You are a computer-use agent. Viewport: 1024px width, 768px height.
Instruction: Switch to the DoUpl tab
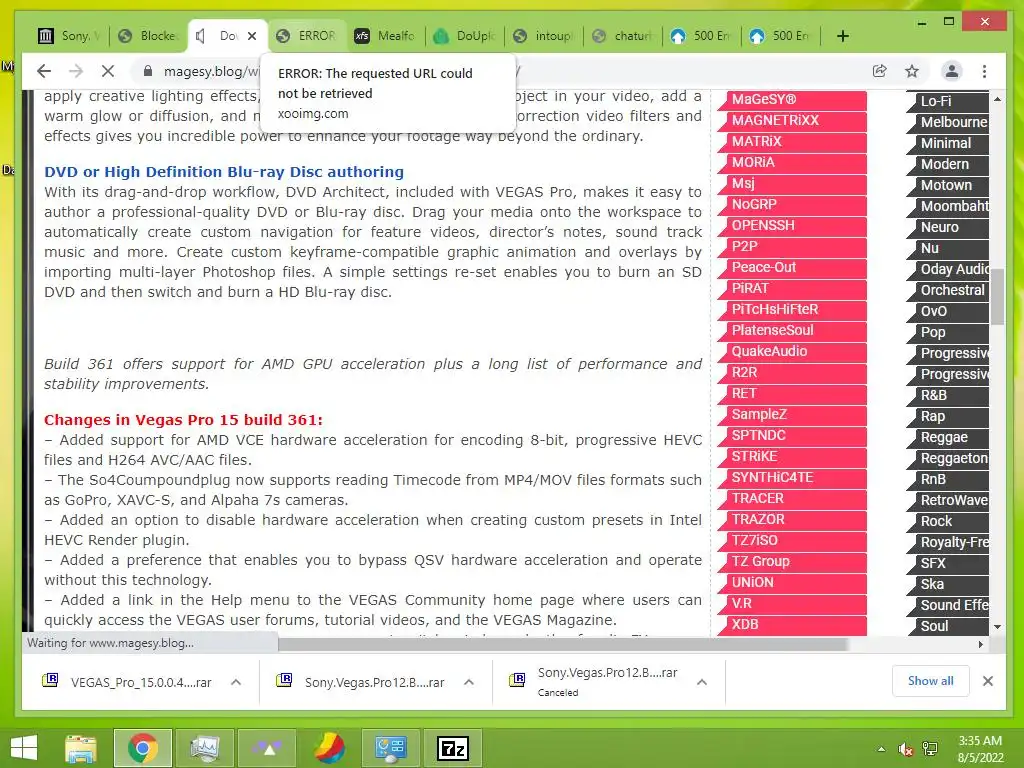[465, 36]
